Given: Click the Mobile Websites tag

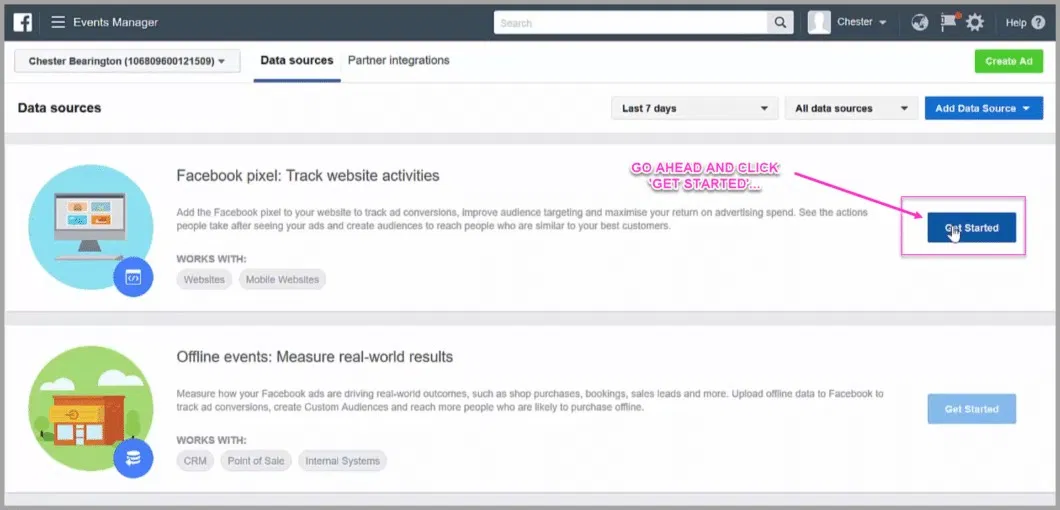Looking at the screenshot, I should coord(282,279).
